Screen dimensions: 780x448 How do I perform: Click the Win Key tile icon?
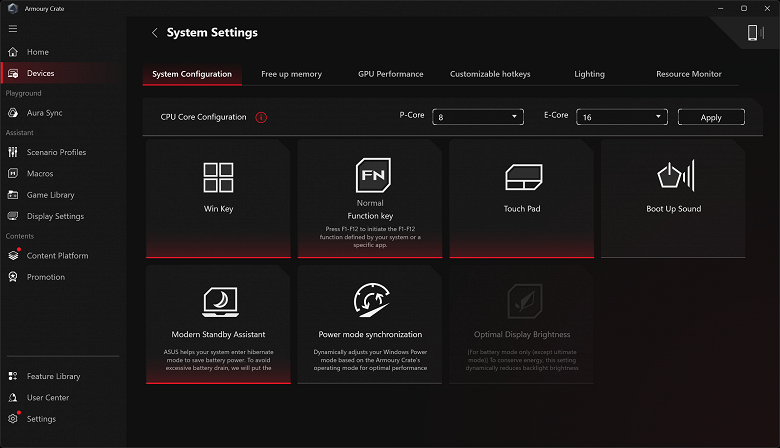[218, 177]
